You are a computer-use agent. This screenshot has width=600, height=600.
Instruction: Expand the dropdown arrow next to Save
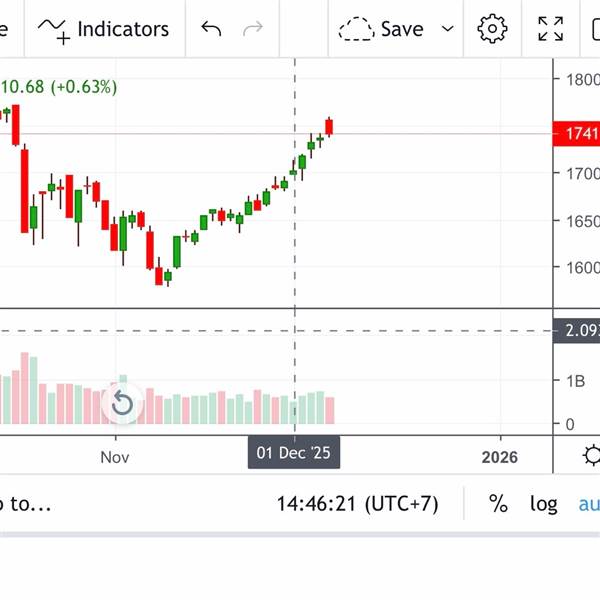coord(448,29)
